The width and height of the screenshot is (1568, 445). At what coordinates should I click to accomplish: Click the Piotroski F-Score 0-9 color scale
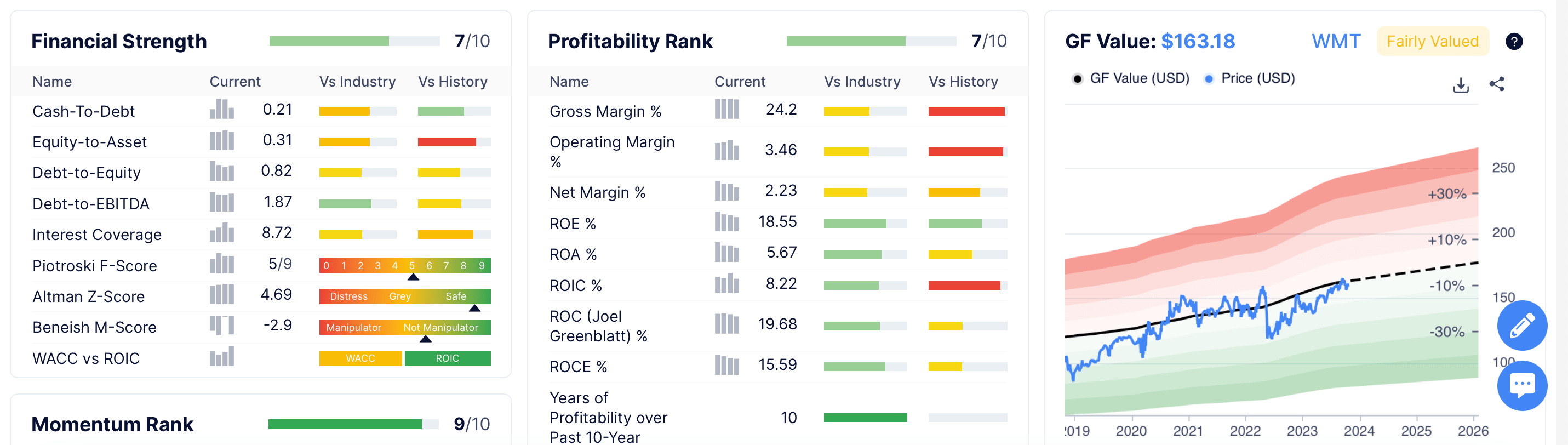click(405, 265)
